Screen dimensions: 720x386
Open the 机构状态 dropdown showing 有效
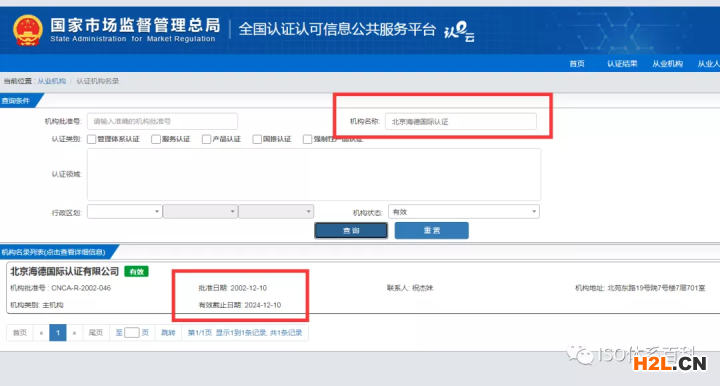[464, 212]
